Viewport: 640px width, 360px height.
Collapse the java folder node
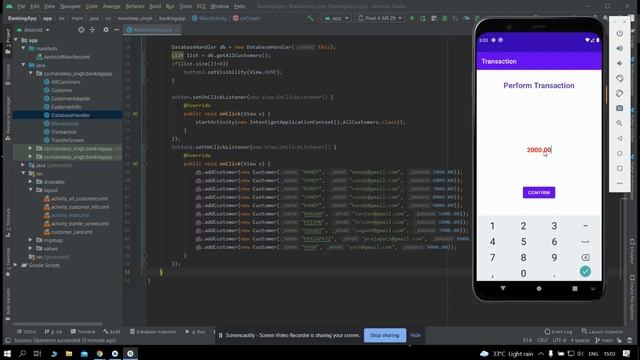pyautogui.click(x=23, y=65)
